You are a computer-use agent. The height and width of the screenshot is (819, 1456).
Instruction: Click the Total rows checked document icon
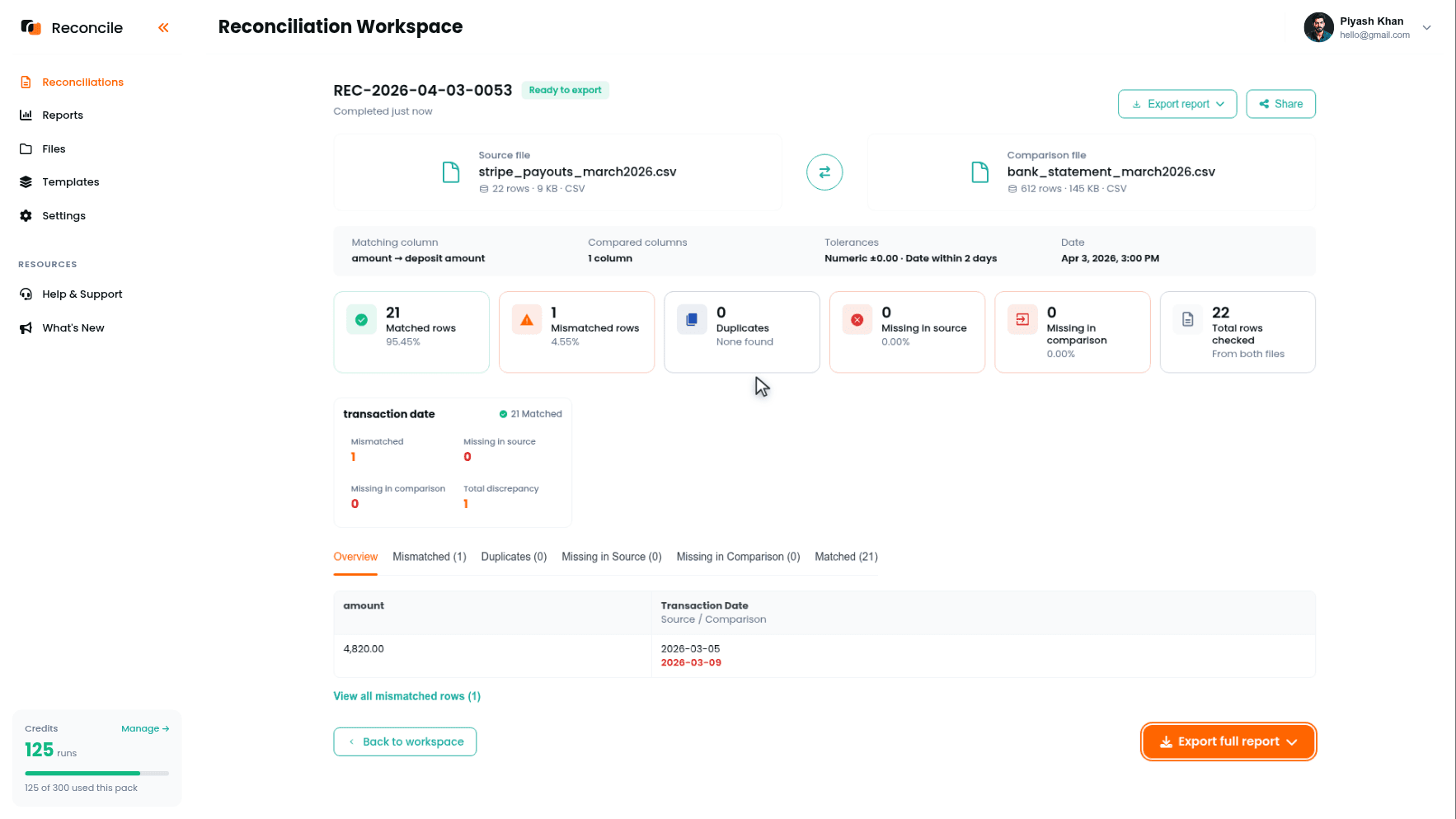coord(1188,319)
